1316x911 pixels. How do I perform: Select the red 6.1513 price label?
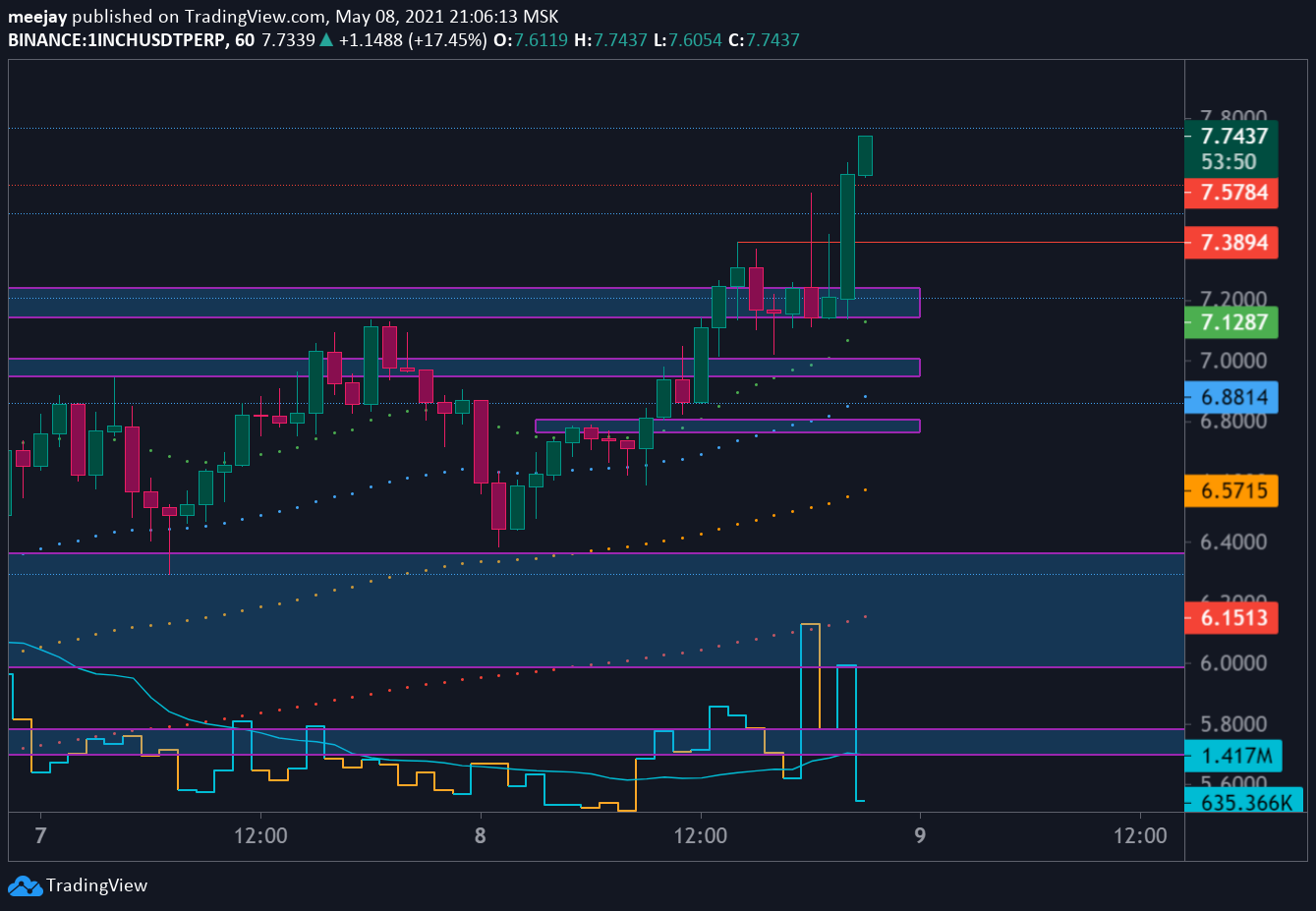[x=1233, y=618]
